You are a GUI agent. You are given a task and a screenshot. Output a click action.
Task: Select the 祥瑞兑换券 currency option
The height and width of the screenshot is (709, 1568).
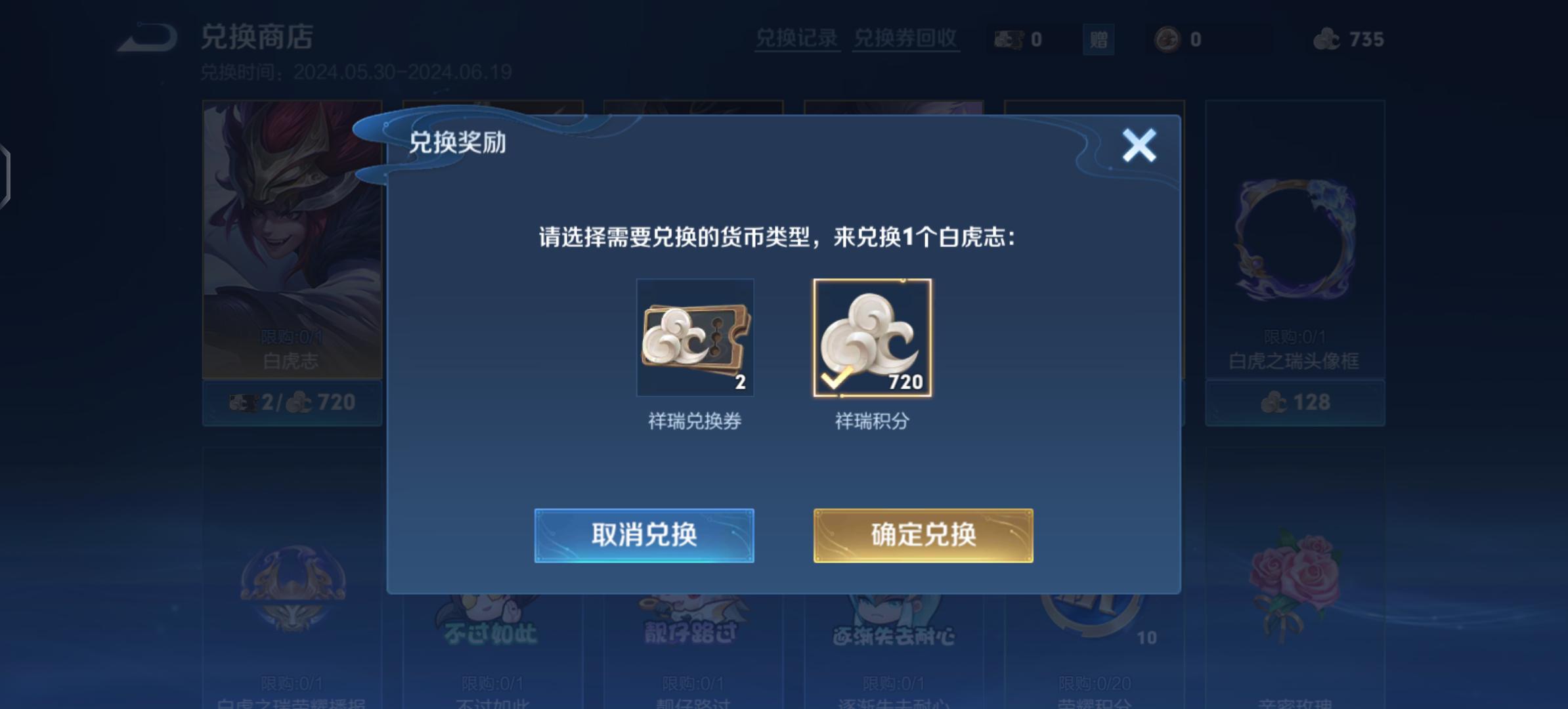click(695, 337)
